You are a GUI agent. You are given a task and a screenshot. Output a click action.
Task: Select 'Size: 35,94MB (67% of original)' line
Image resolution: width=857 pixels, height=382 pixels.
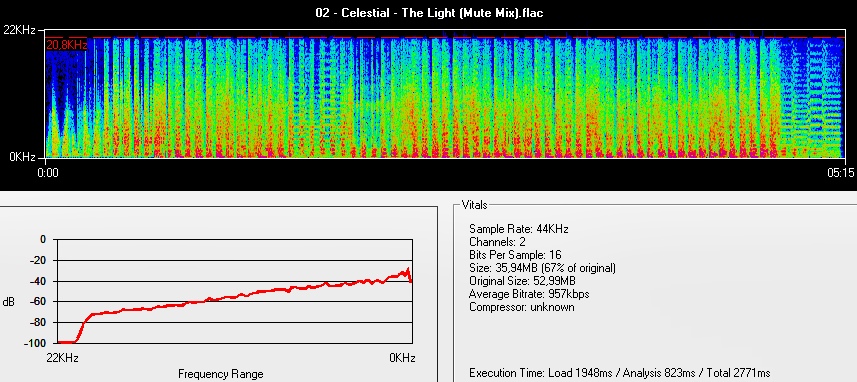(542, 268)
